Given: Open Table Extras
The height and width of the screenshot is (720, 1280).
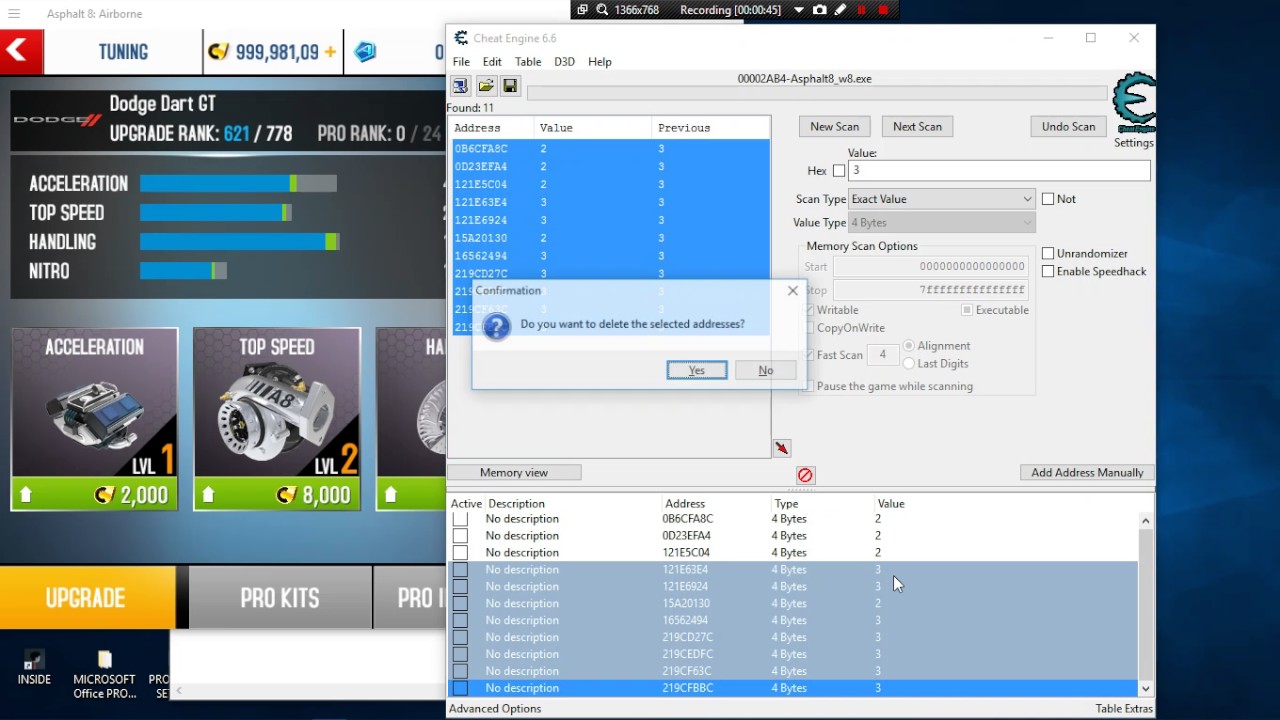Looking at the screenshot, I should point(1124,709).
